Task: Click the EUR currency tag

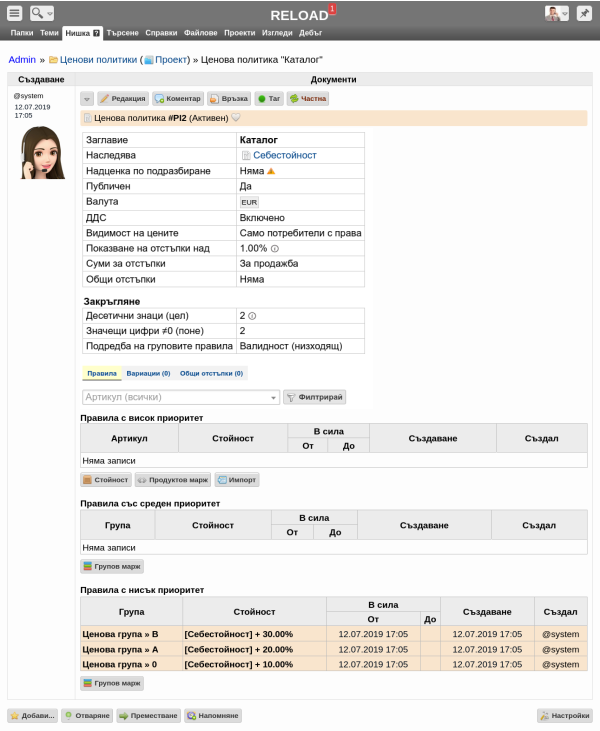Action: tap(249, 202)
